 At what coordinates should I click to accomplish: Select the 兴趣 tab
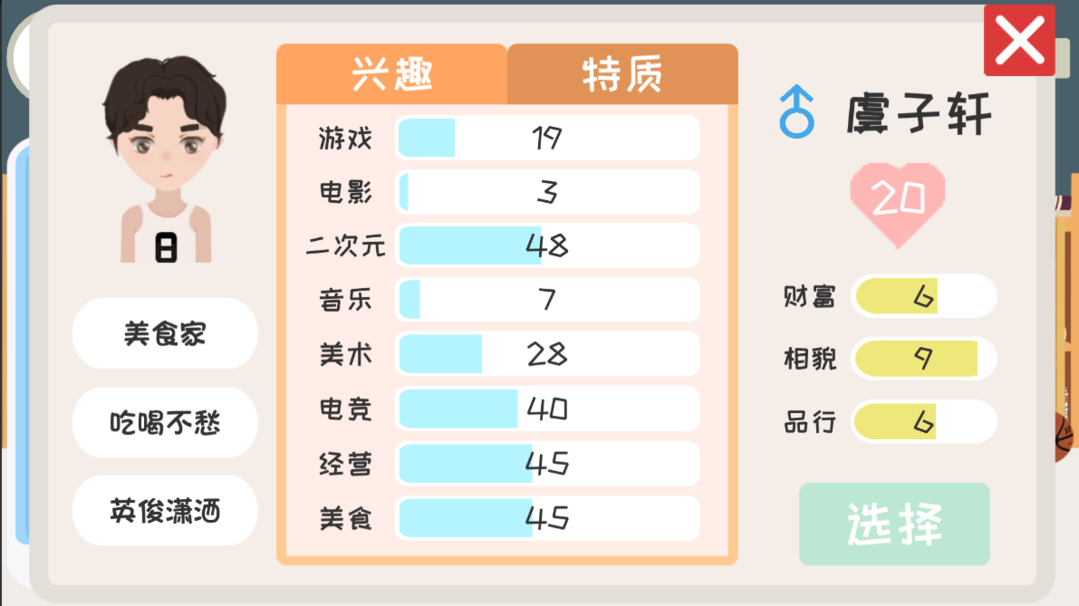(392, 75)
